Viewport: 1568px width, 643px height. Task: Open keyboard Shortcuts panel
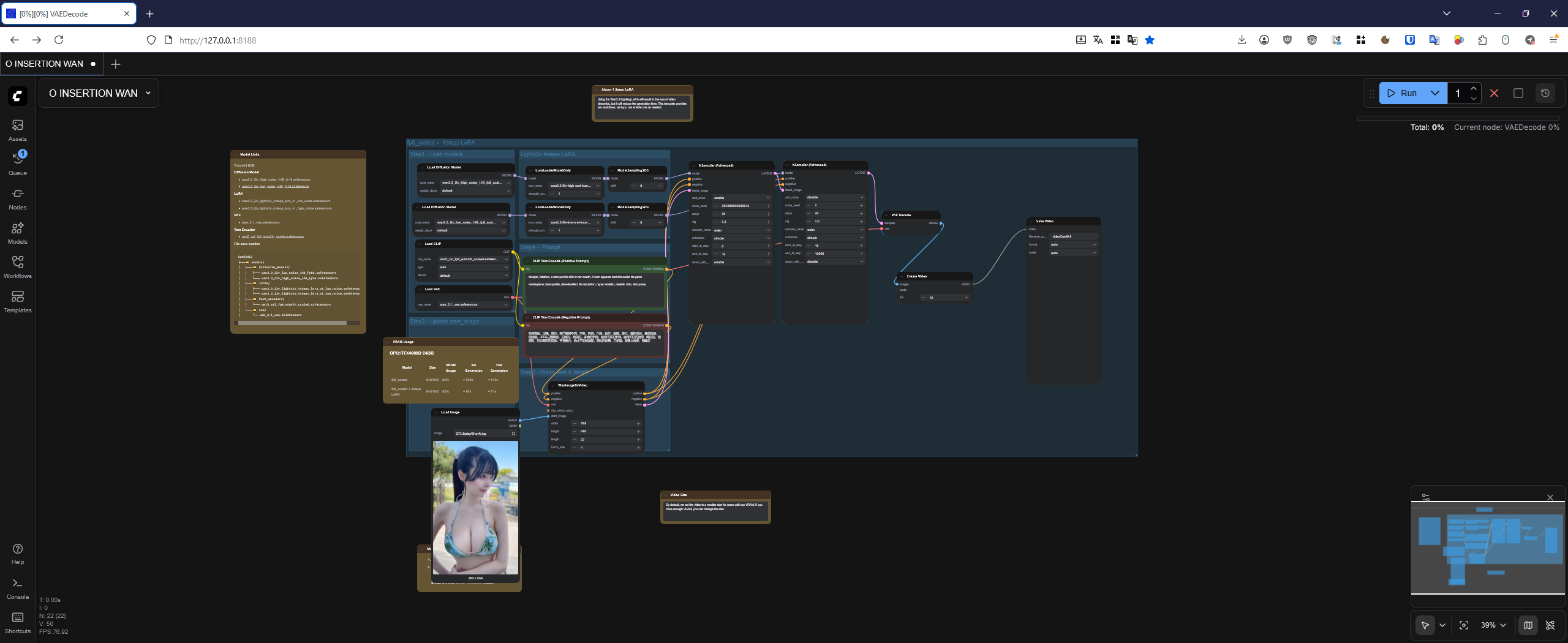(18, 622)
